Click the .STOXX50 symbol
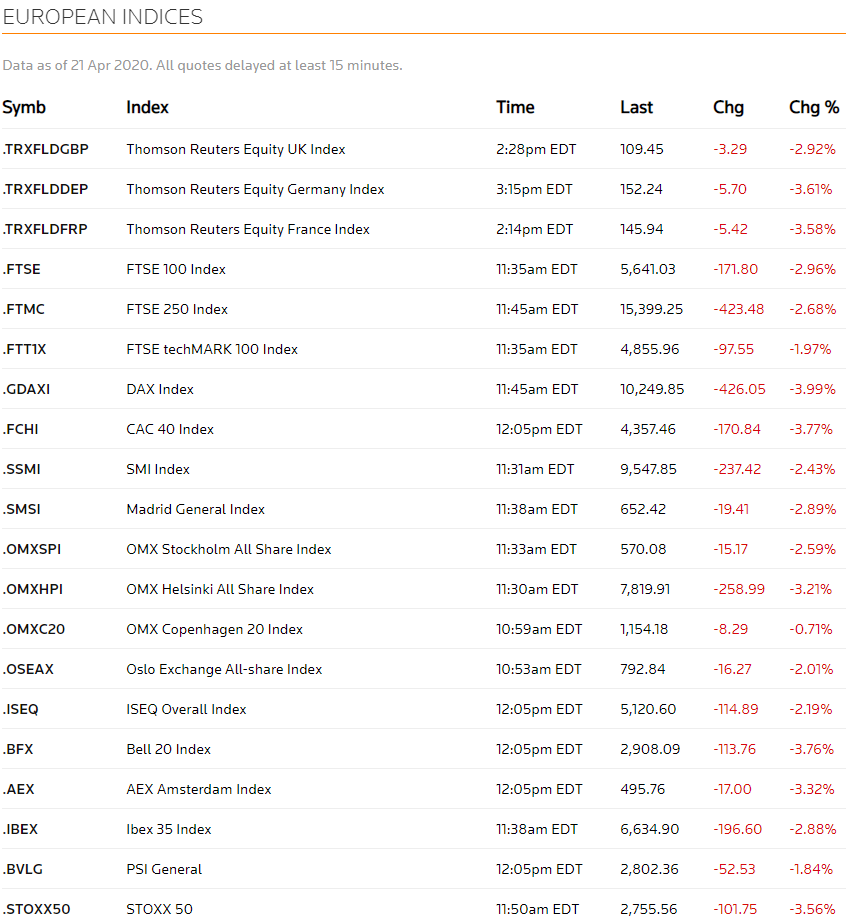Image resolution: width=846 pixels, height=924 pixels. coord(36,909)
